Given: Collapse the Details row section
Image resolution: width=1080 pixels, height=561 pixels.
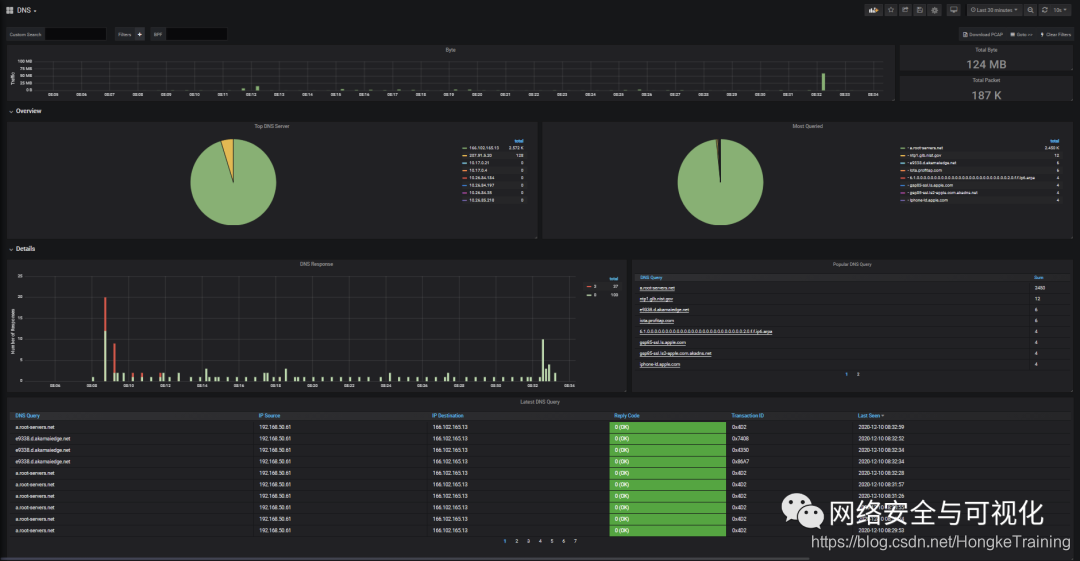Looking at the screenshot, I should [x=22, y=249].
